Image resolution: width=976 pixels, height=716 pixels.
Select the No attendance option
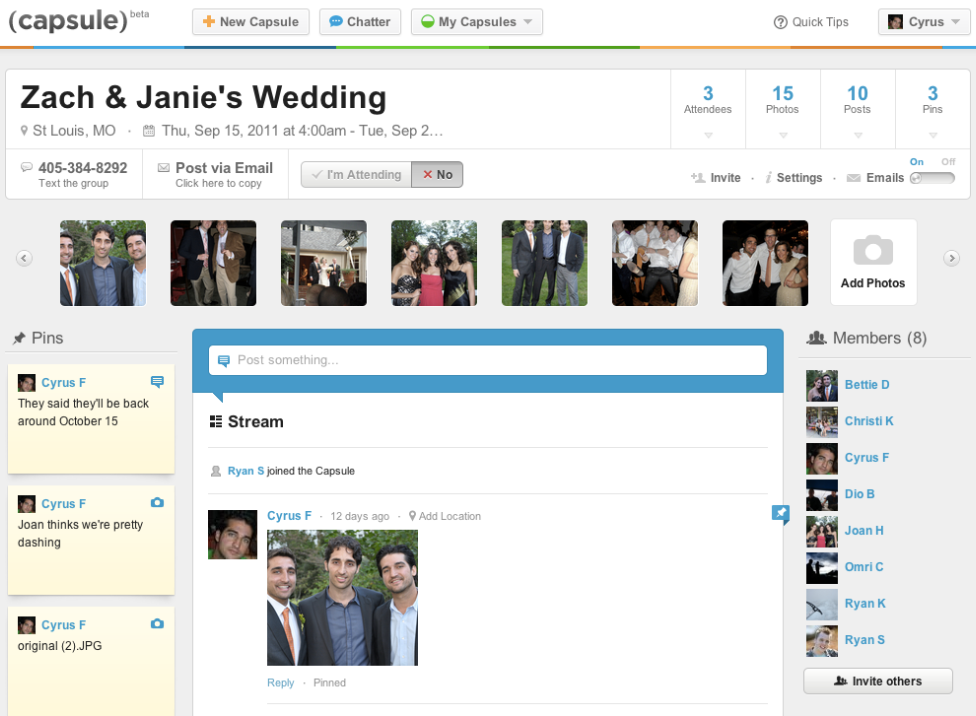pyautogui.click(x=437, y=175)
